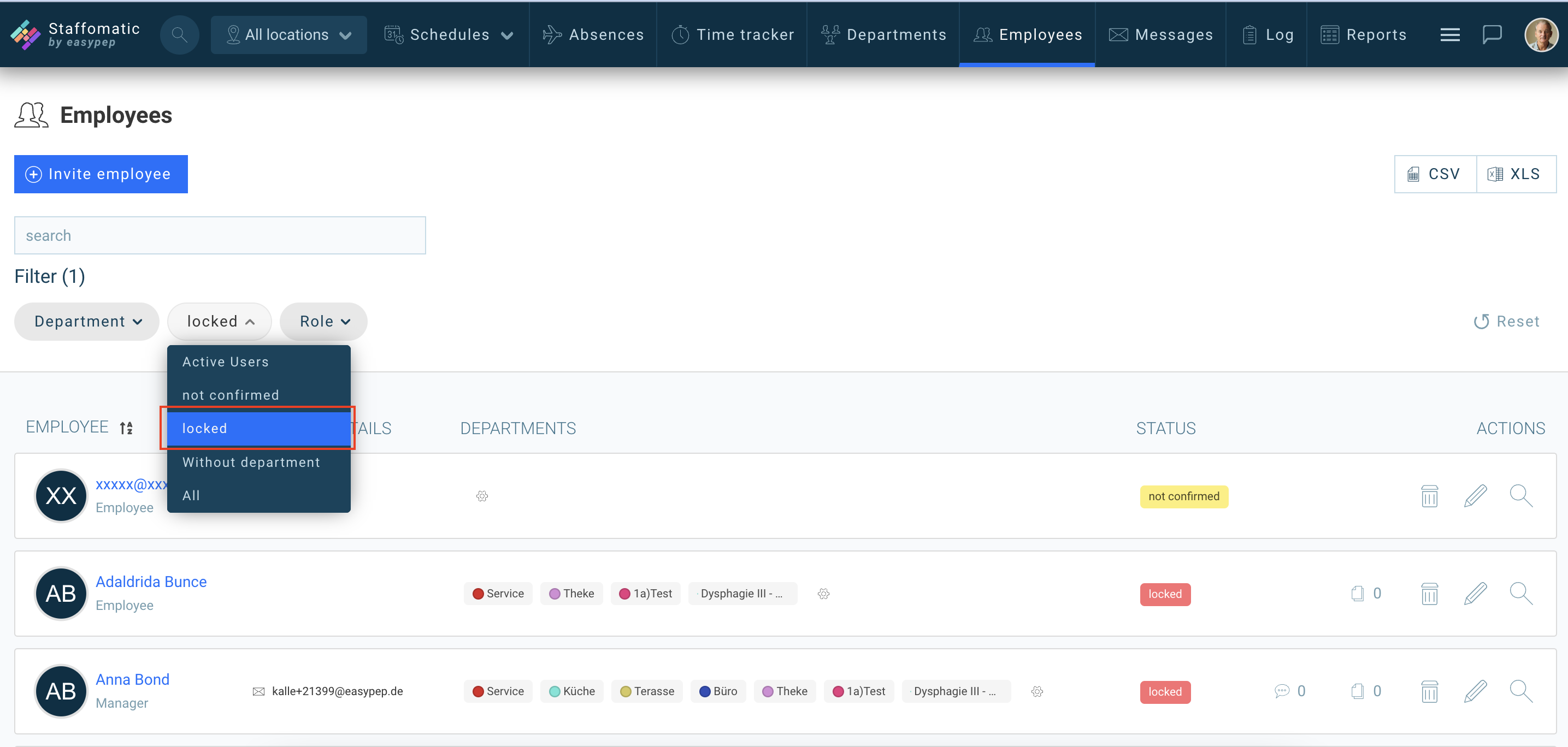Open department settings gear for Adaldrida Bunce
1568x747 pixels.
823,594
